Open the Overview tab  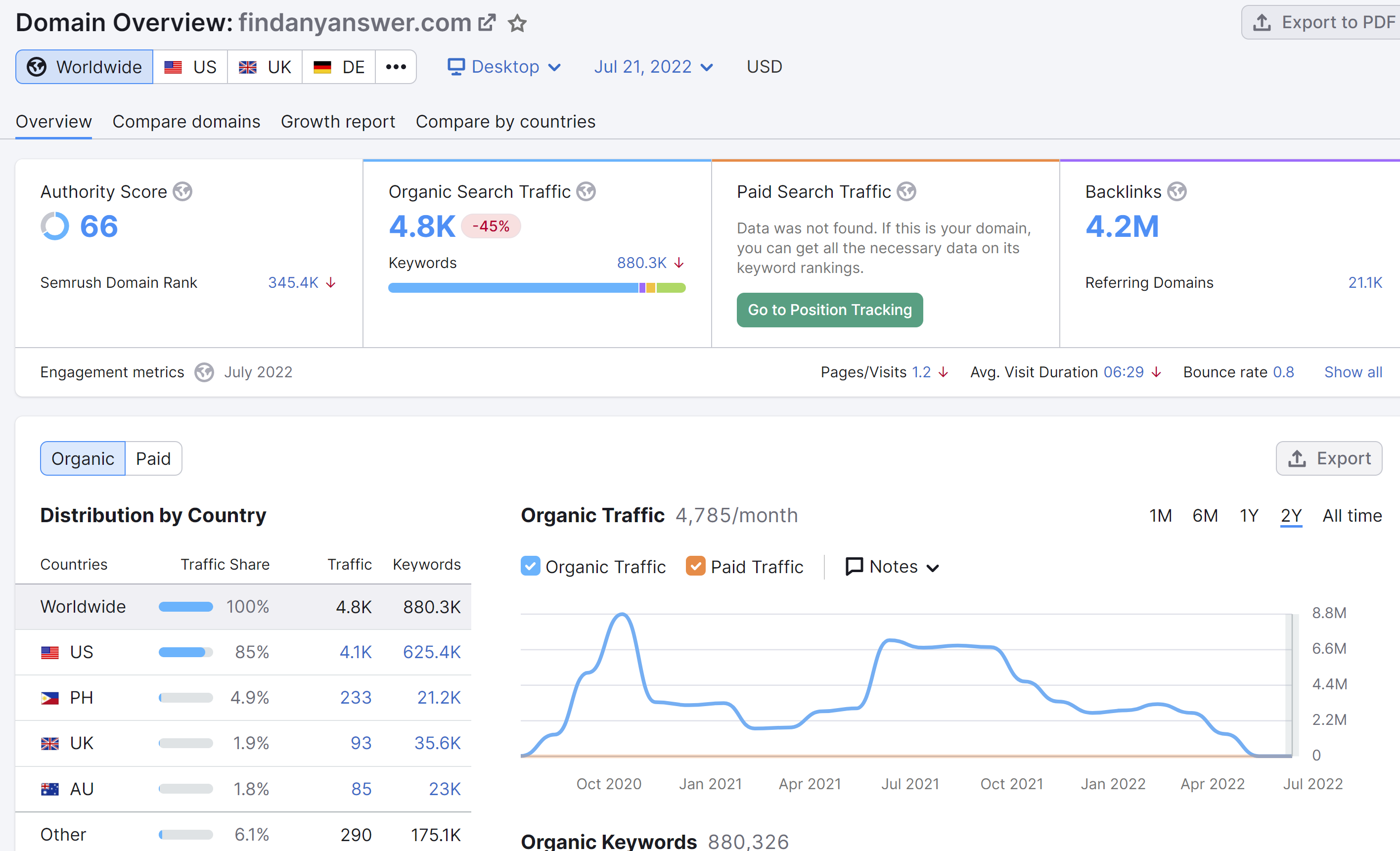coord(53,122)
